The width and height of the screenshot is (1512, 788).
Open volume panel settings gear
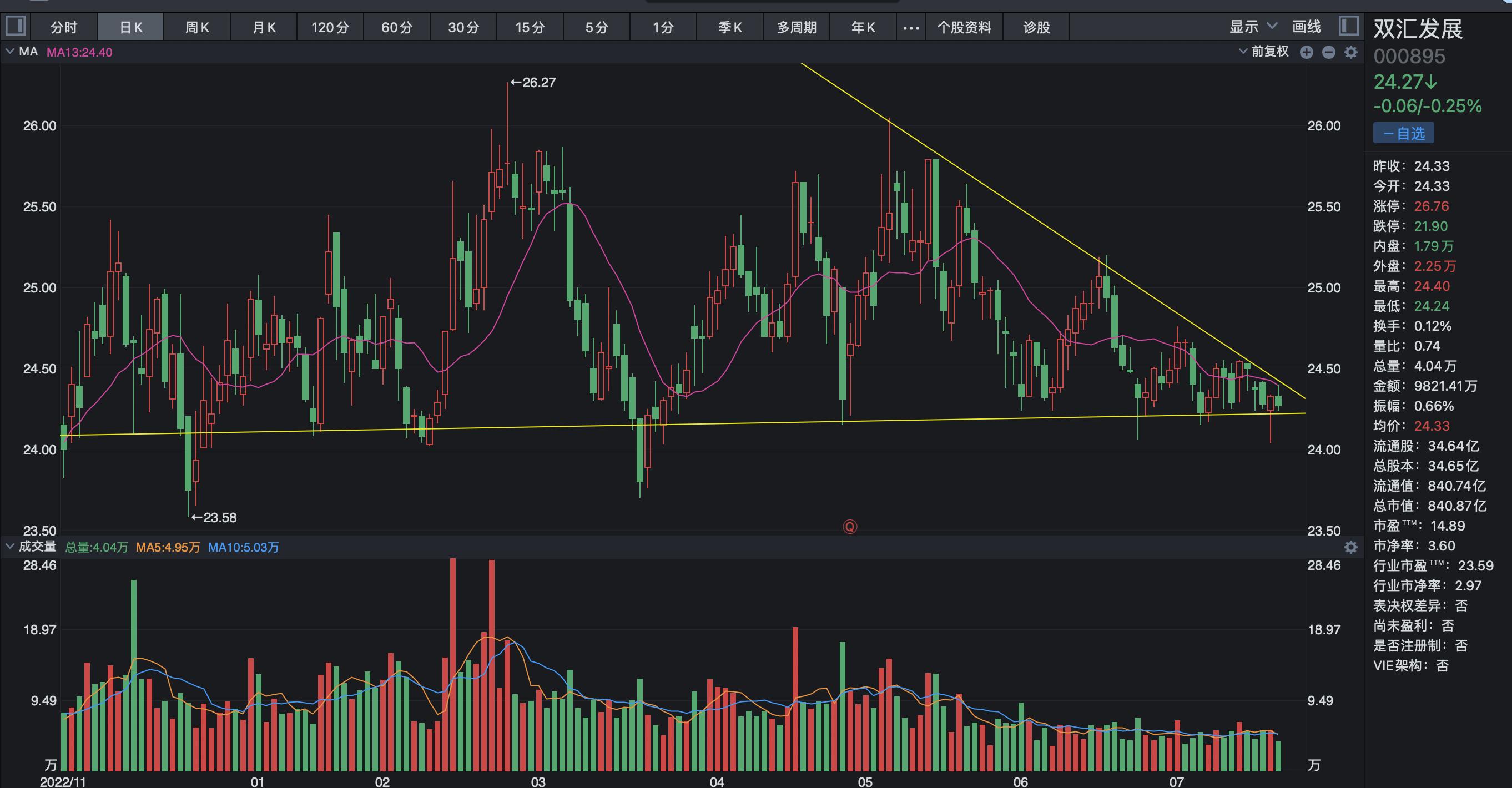[x=1351, y=547]
